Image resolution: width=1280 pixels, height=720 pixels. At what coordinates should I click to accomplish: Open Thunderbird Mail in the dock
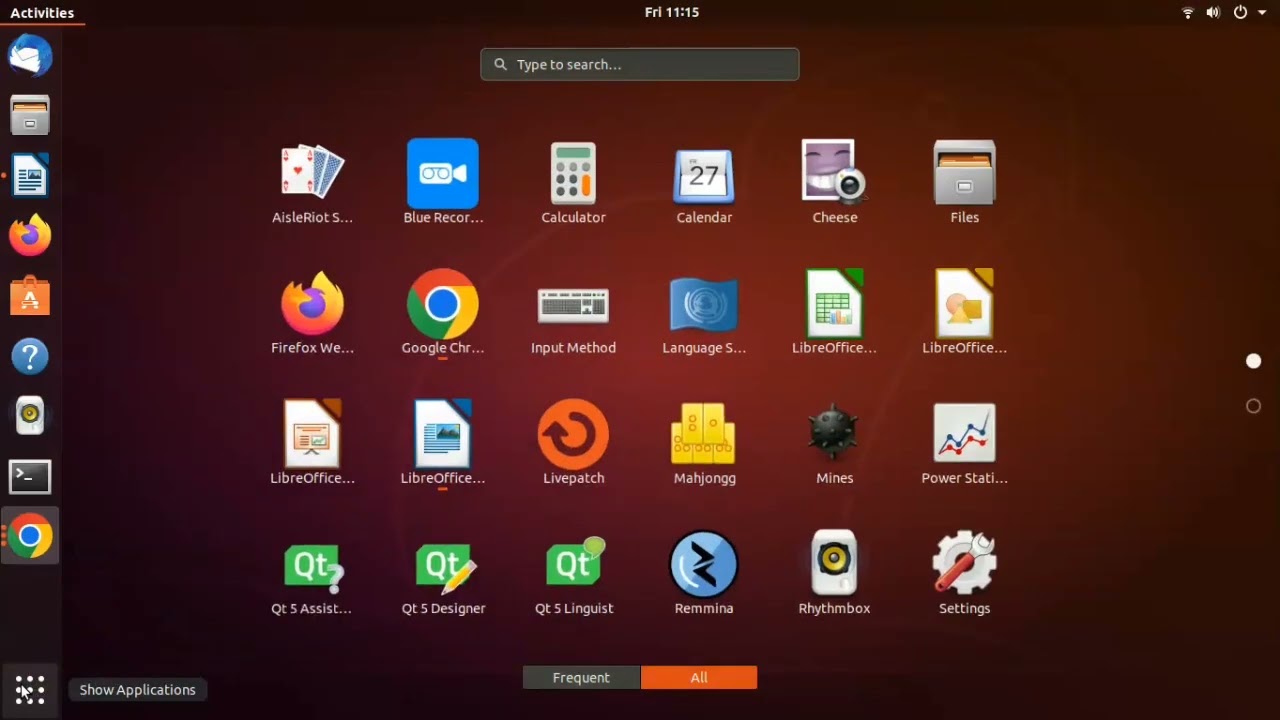(30, 55)
